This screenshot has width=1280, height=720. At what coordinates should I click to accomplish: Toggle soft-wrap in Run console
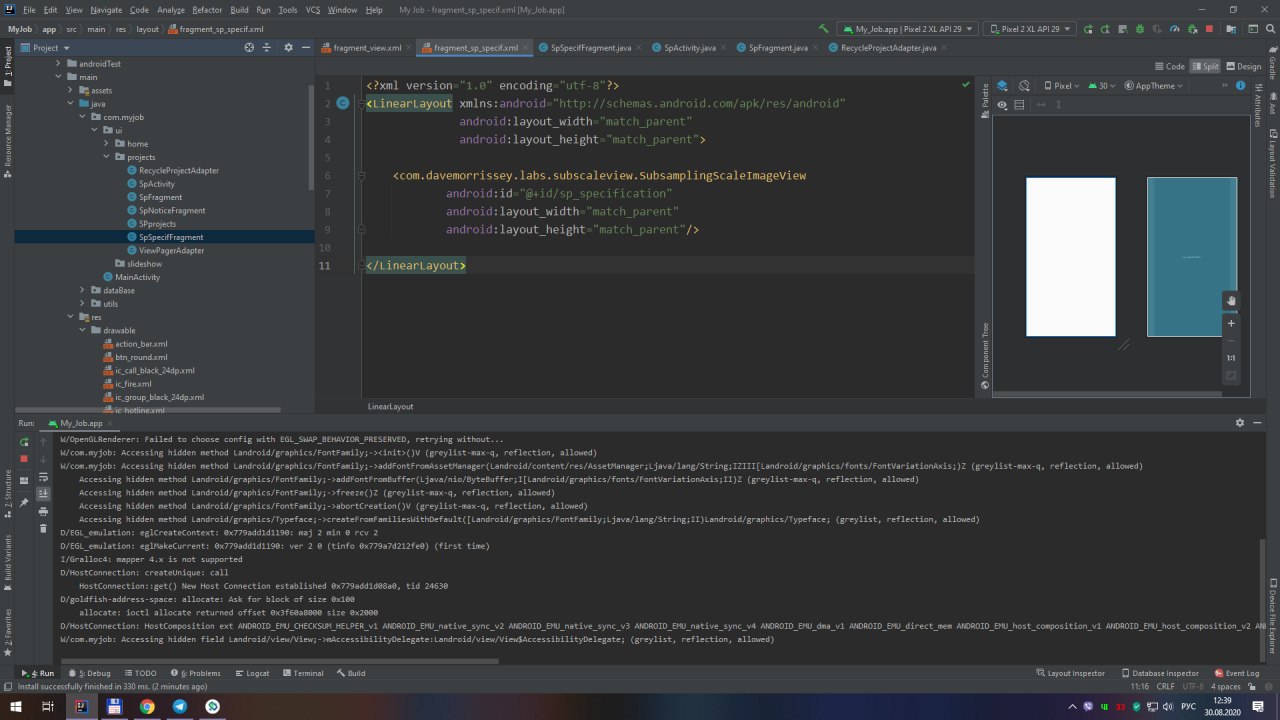[43, 477]
